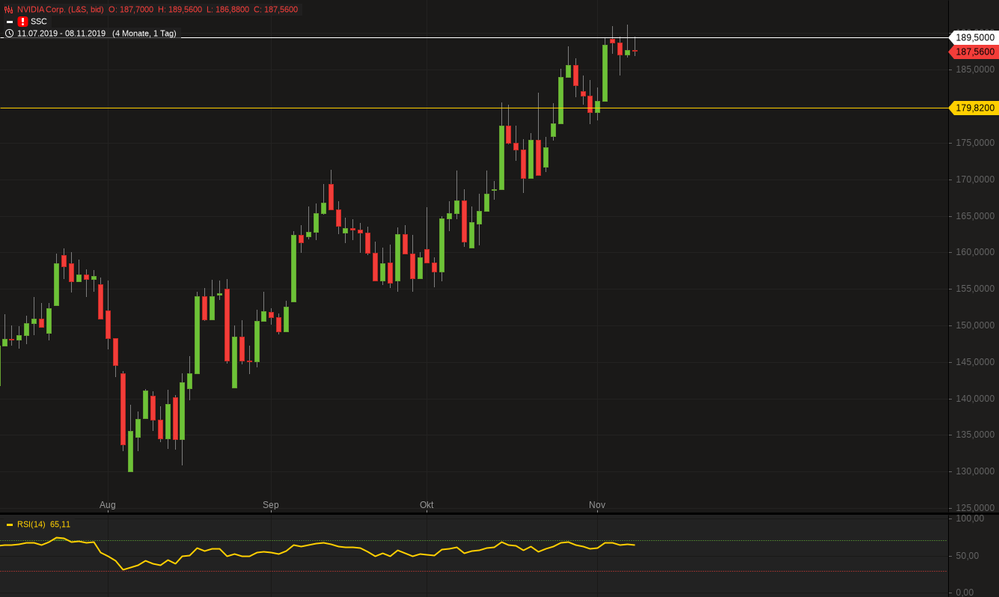Click the clock icon beside the date range
The height and width of the screenshot is (597, 999).
9,33
